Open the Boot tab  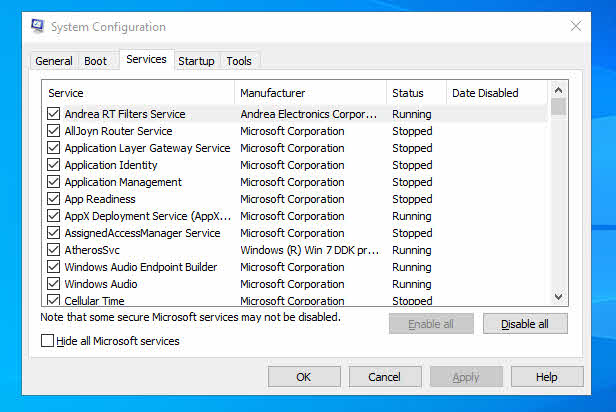[x=95, y=61]
